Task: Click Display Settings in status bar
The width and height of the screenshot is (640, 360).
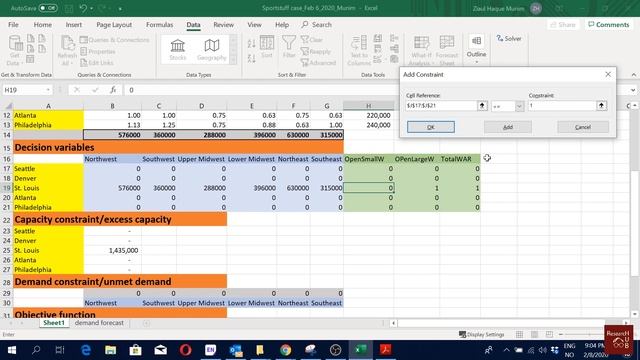Action: click(x=481, y=334)
